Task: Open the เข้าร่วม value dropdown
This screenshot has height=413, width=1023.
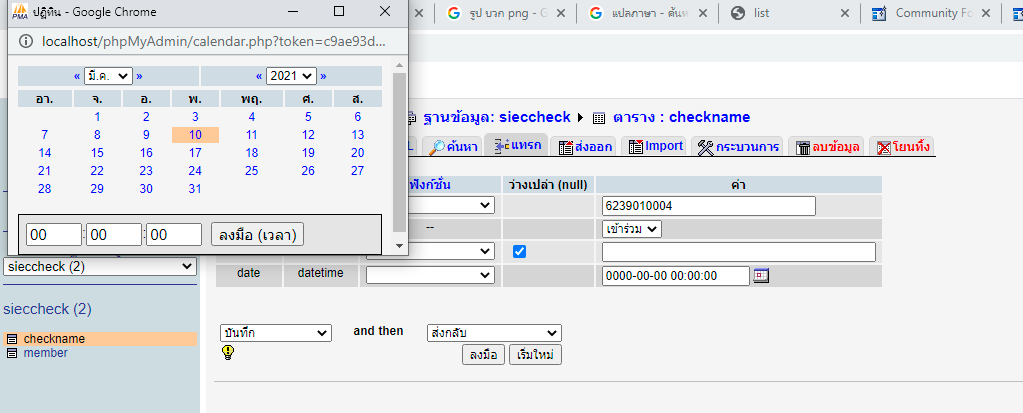Action: (632, 229)
